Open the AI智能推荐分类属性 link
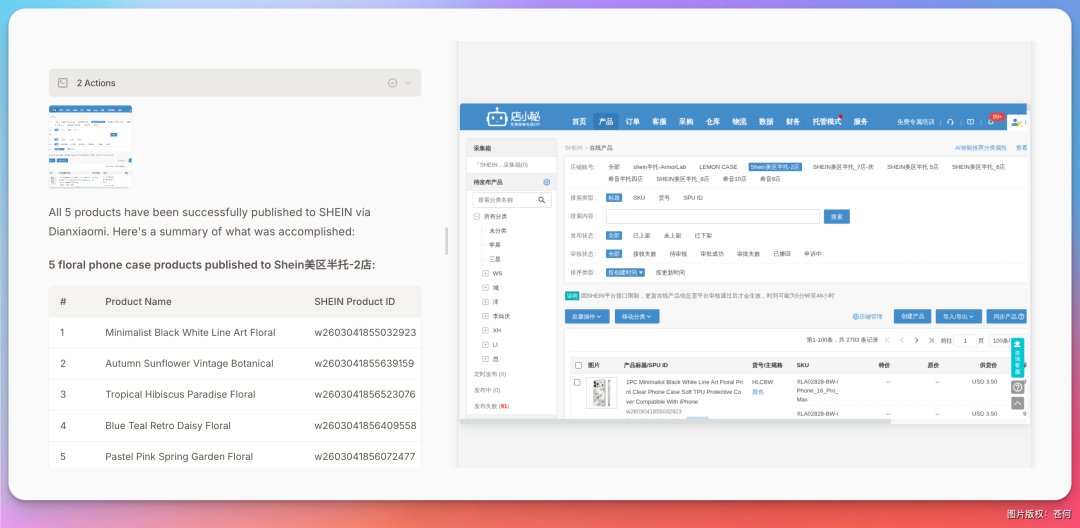Image resolution: width=1080 pixels, height=528 pixels. [981, 148]
